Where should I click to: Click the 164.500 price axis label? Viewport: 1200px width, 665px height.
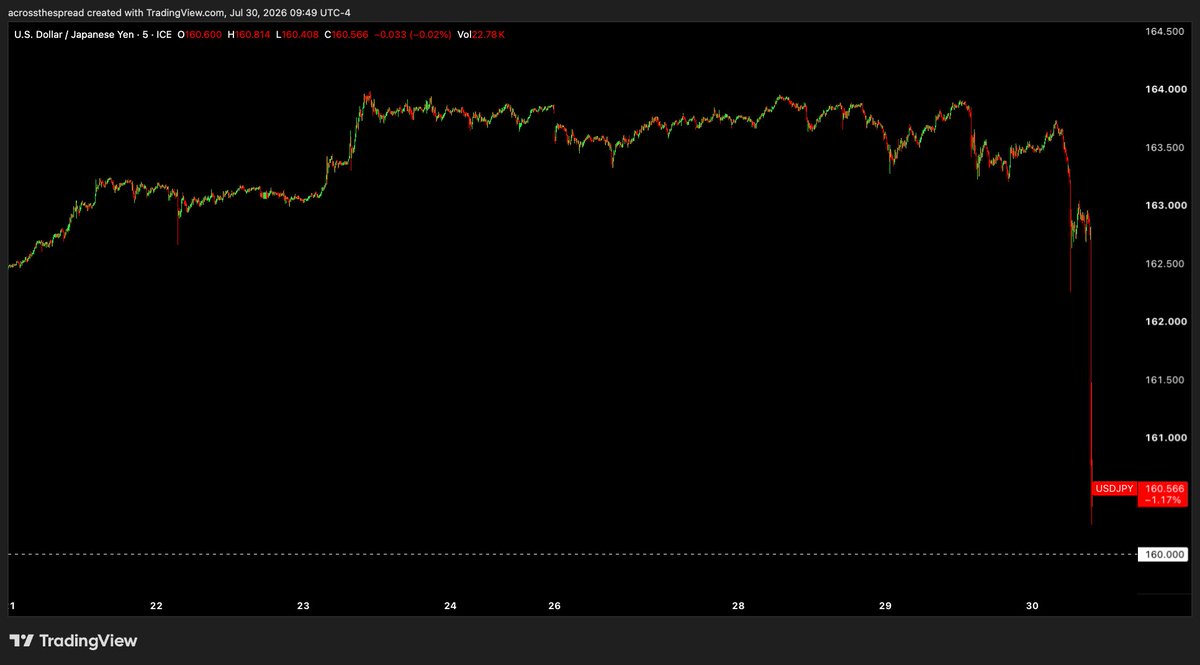[1164, 32]
